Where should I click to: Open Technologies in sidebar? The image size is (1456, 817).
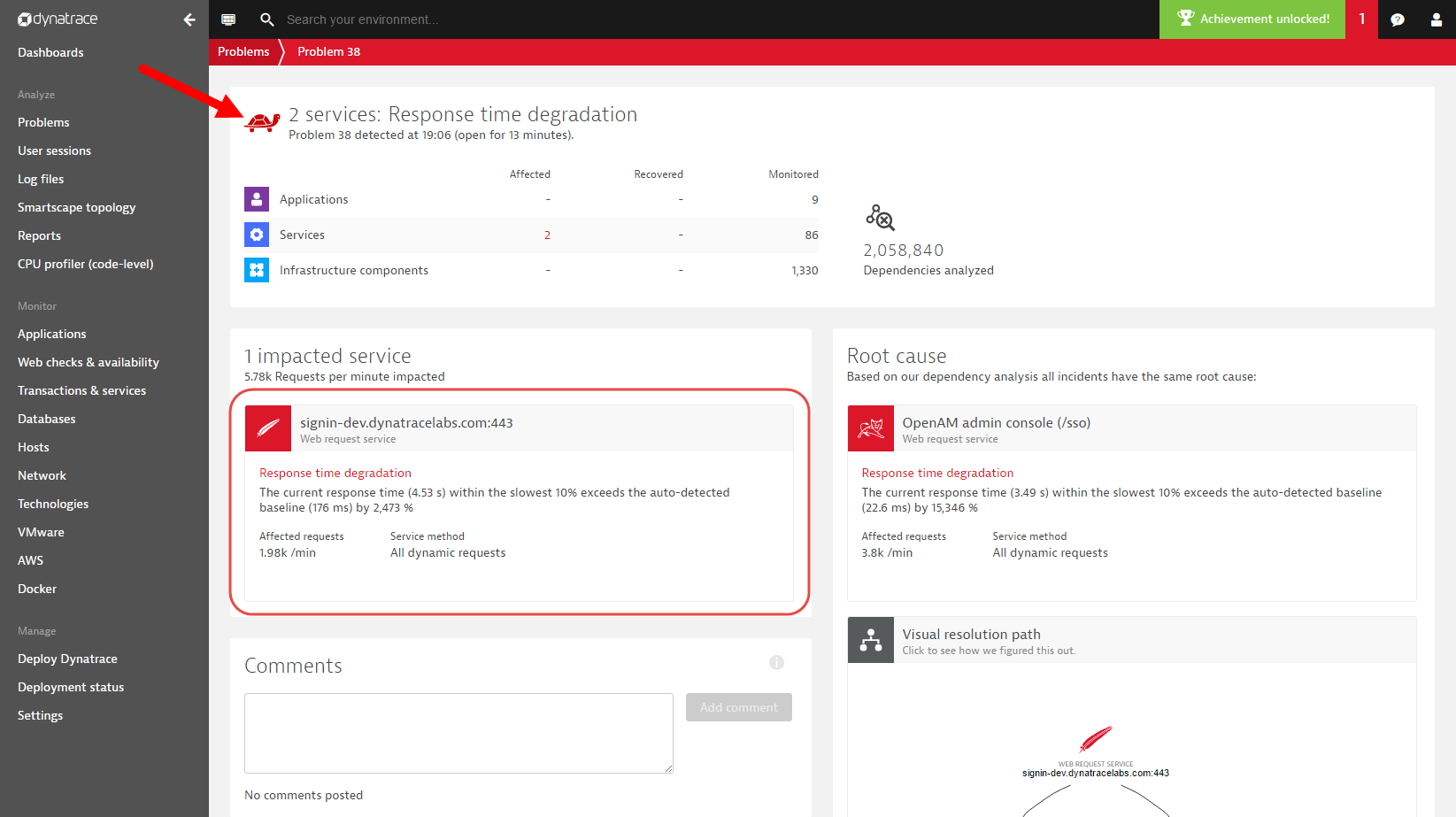click(53, 504)
